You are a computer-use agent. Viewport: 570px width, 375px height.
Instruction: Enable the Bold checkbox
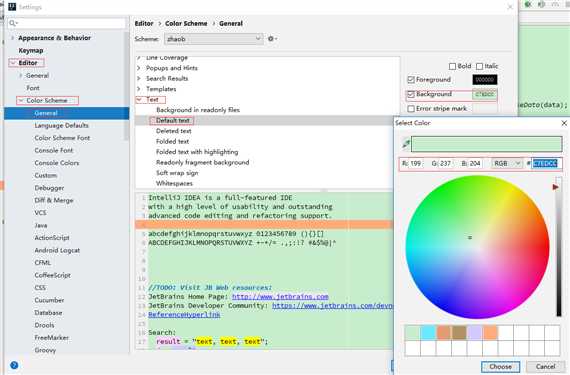tap(452, 66)
